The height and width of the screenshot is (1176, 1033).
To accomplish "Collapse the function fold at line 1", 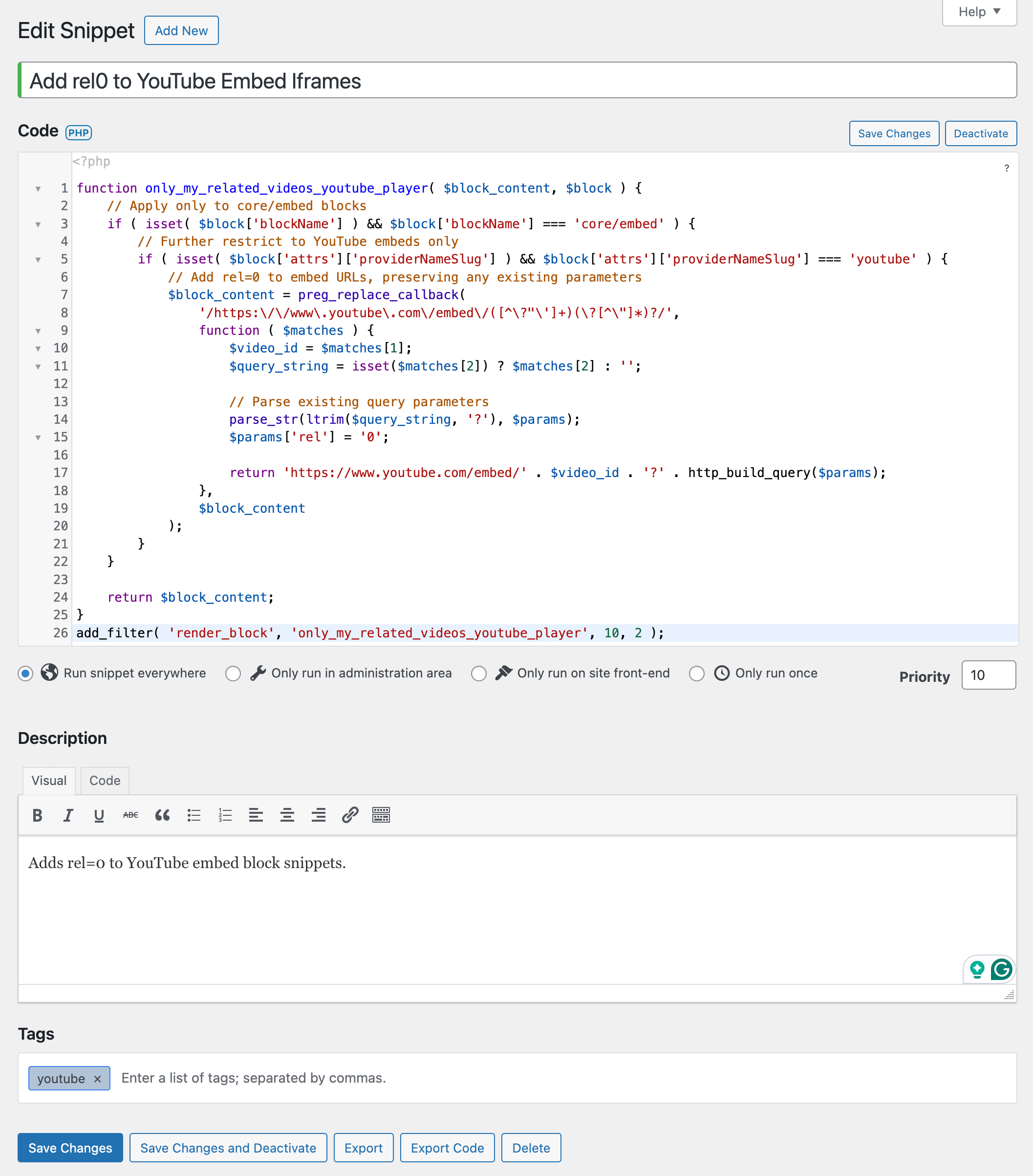I will pos(38,189).
